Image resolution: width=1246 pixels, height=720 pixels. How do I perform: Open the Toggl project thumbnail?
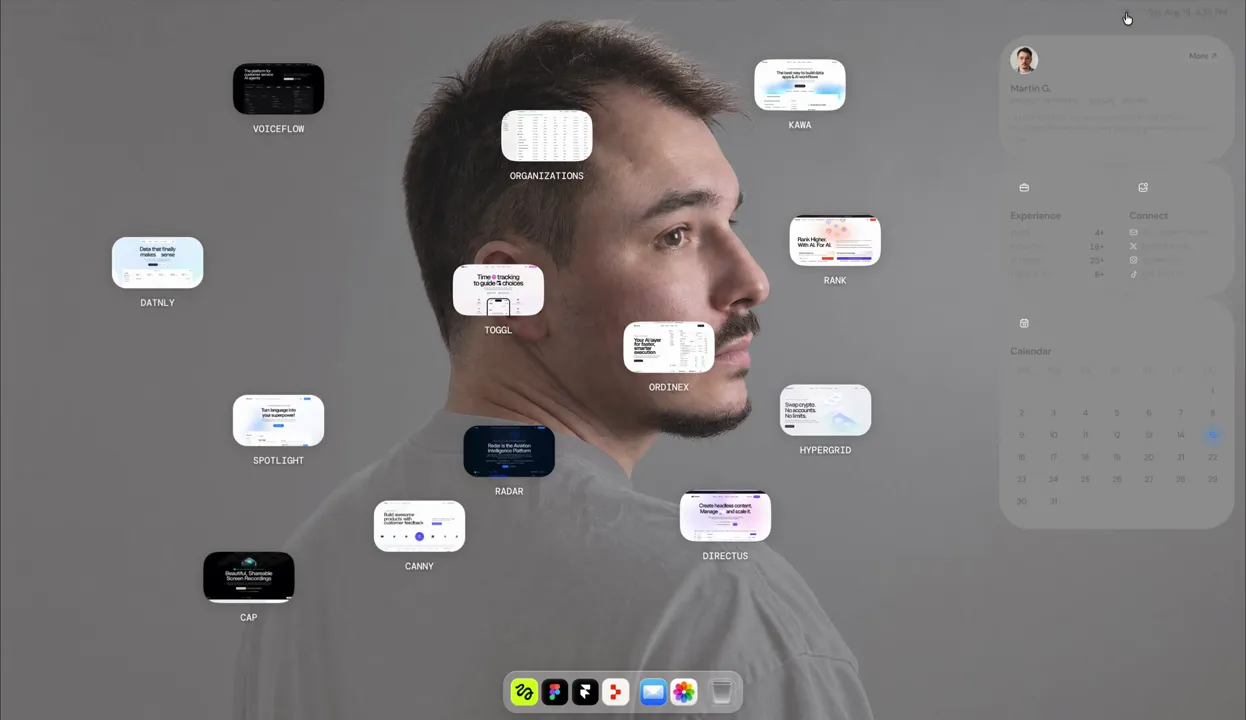point(498,290)
